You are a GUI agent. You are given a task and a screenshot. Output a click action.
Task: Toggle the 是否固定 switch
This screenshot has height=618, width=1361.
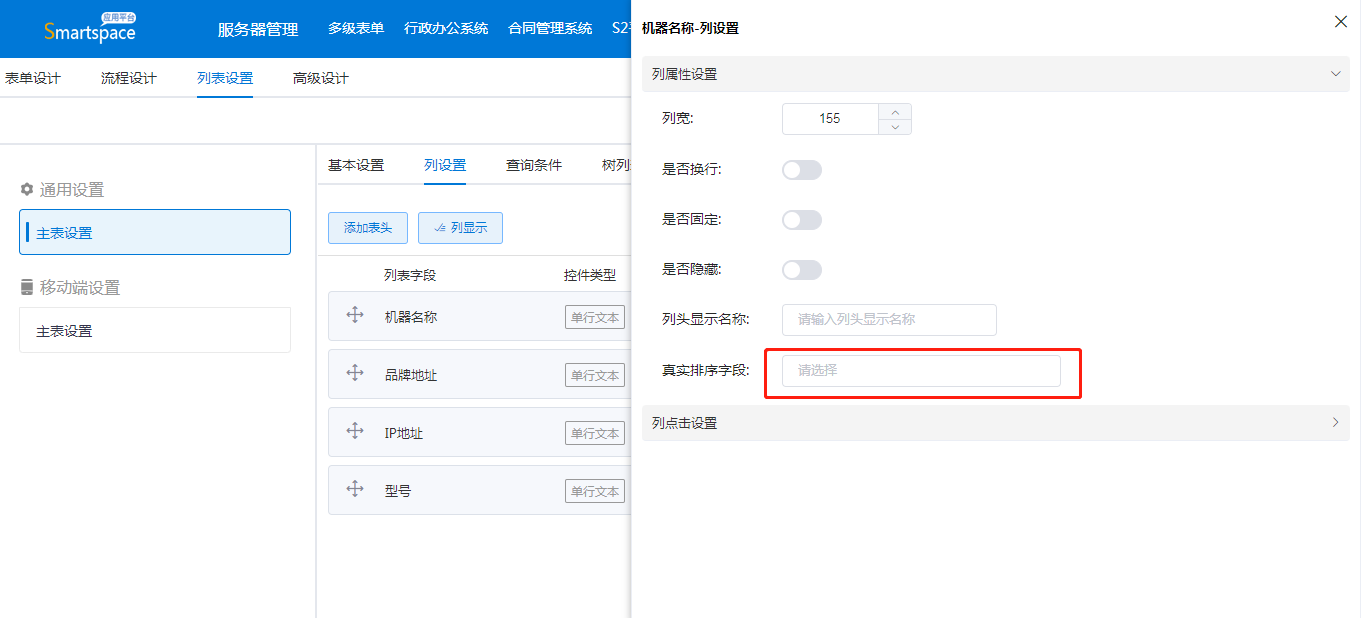point(802,220)
